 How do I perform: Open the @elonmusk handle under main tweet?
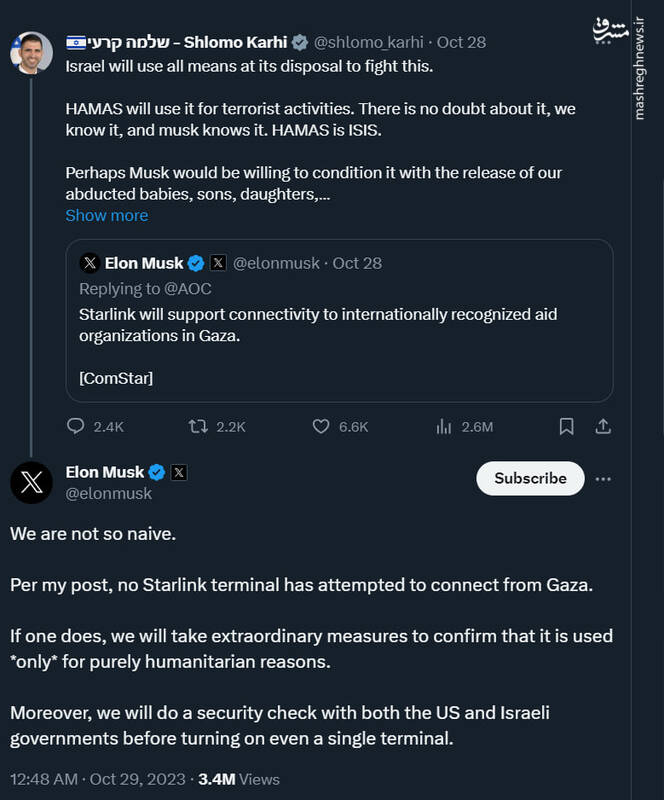pos(109,493)
